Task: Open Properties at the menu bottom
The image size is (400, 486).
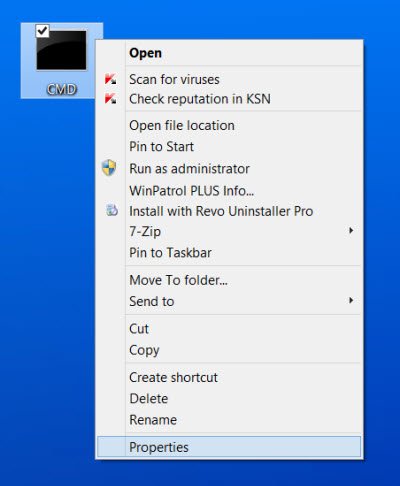Action: 229,447
